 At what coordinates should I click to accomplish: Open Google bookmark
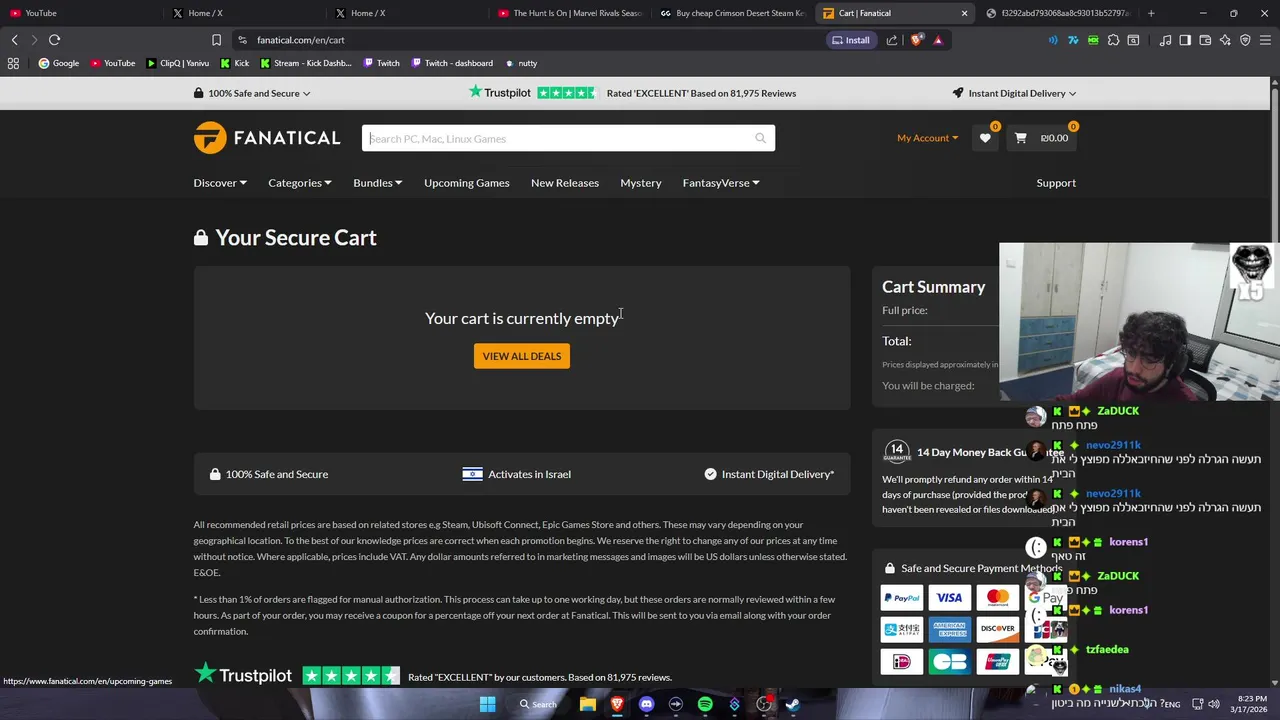click(x=59, y=63)
